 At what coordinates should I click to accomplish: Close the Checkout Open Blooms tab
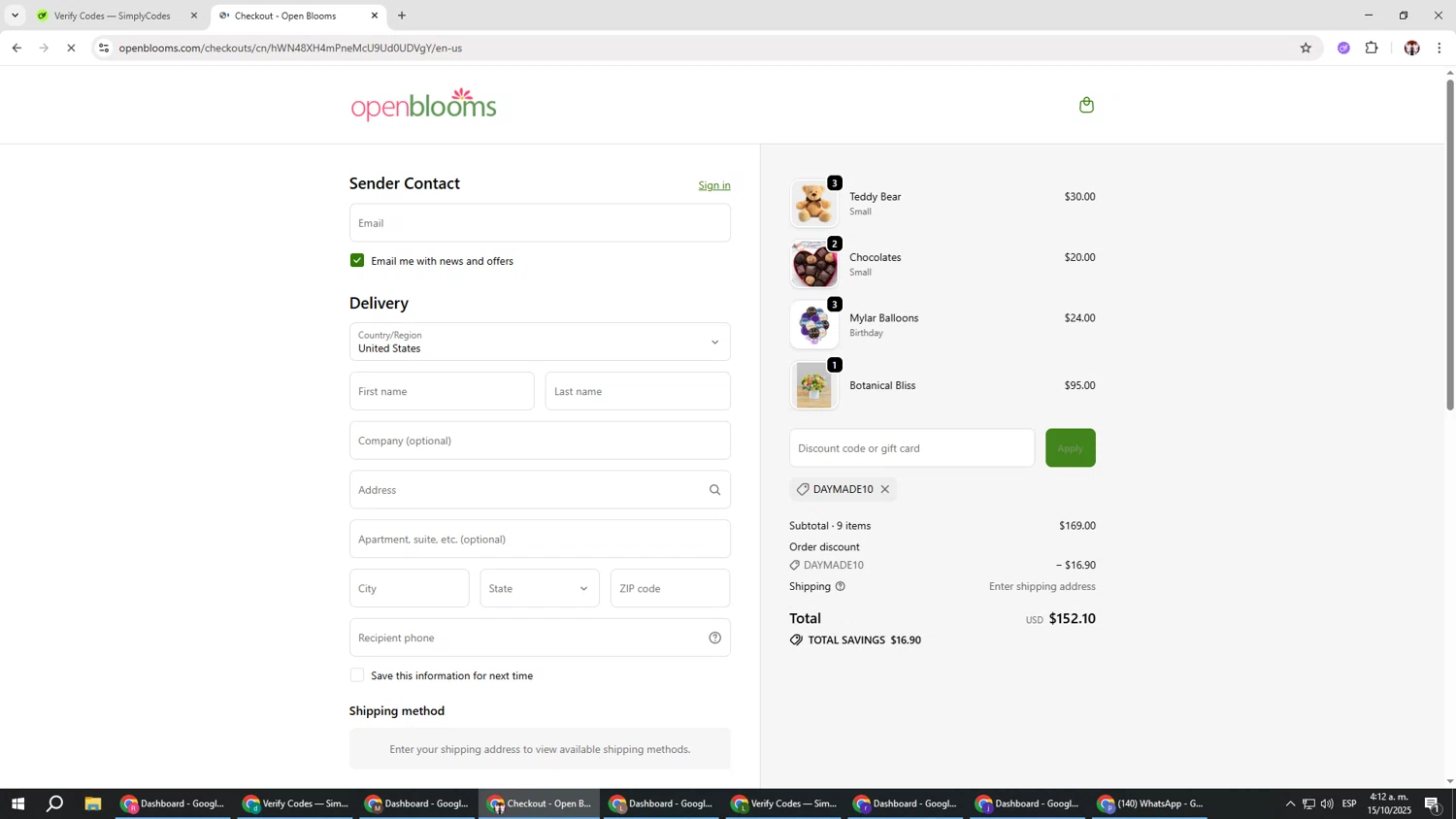(375, 16)
